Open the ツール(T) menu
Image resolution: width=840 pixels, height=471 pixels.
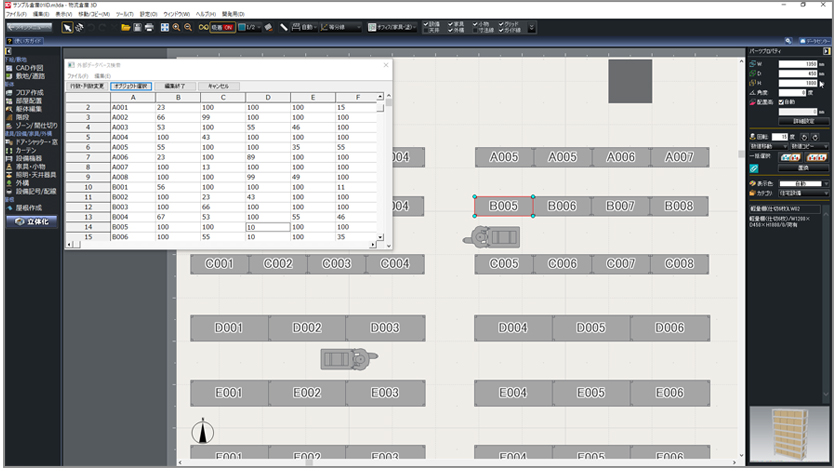[x=125, y=14]
